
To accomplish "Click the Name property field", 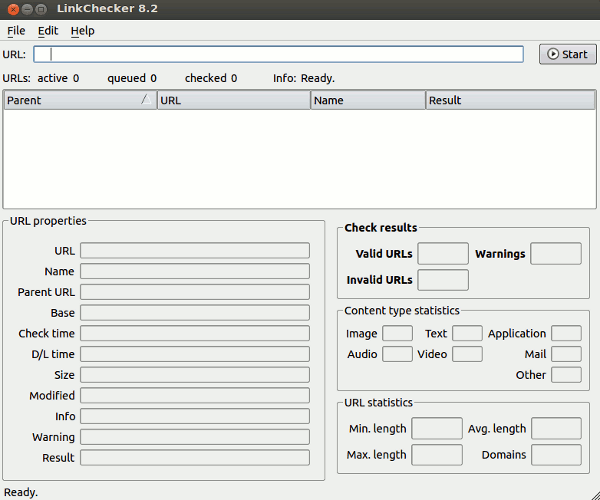I will click(195, 271).
